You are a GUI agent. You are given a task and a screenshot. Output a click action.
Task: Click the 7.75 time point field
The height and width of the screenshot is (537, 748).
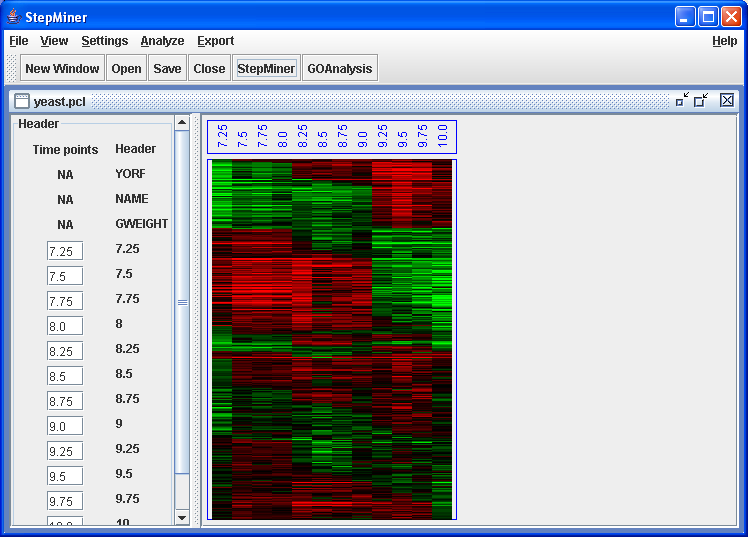tap(65, 301)
